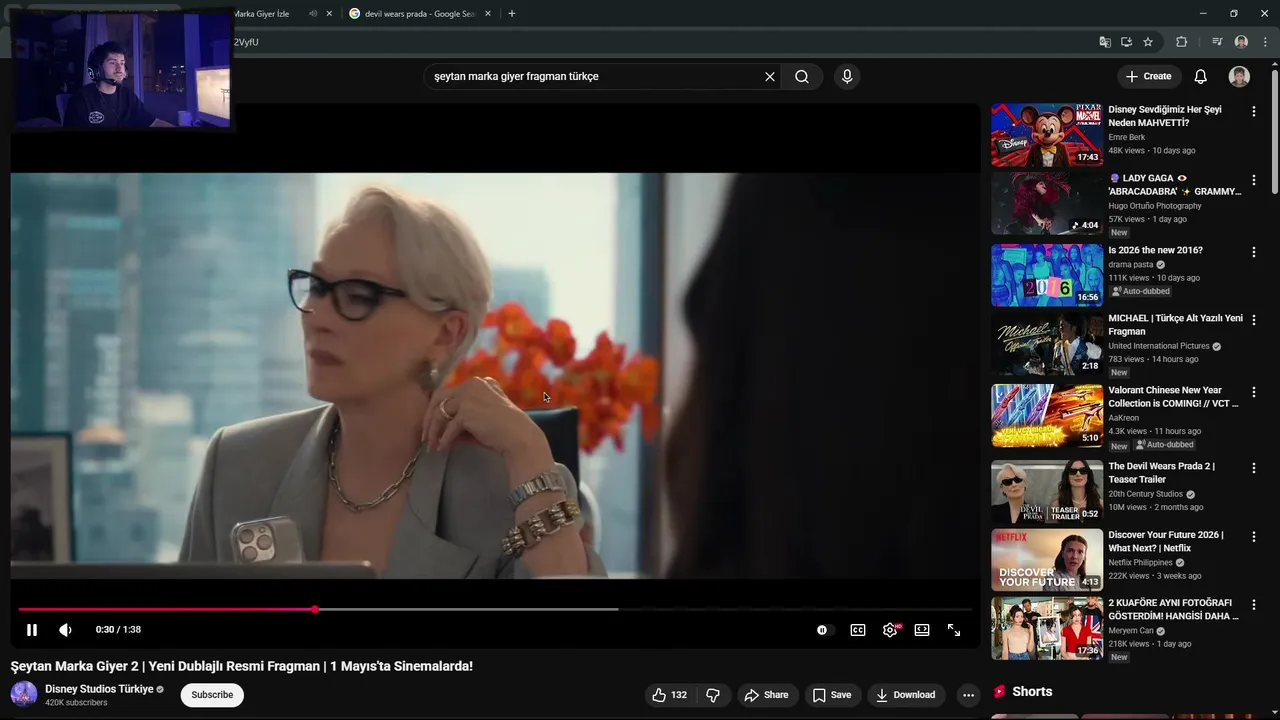Open a new browser tab
This screenshot has width=1280, height=720.
pos(512,14)
